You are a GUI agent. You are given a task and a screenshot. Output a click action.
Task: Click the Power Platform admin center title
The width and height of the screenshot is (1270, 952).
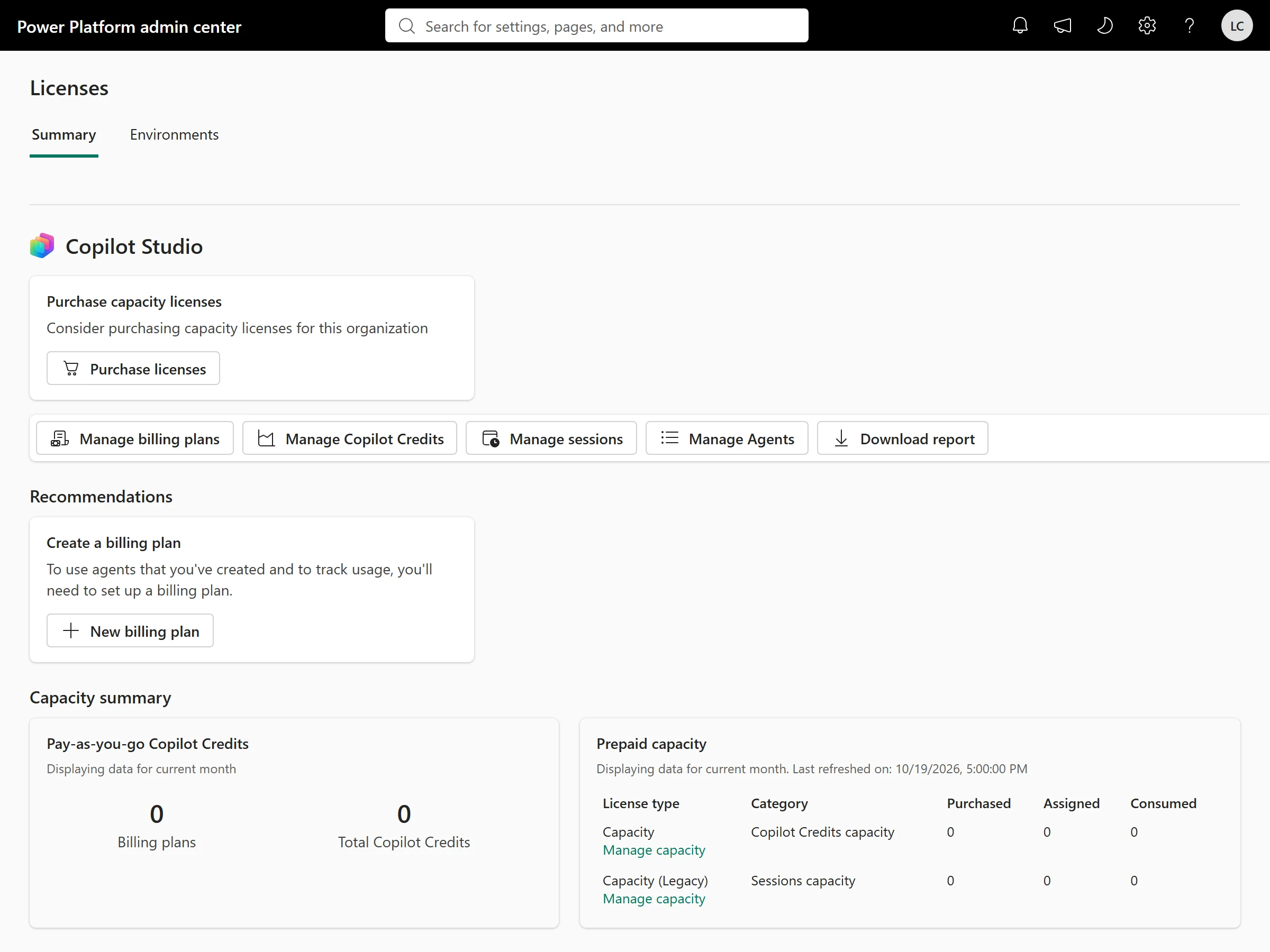[x=129, y=27]
